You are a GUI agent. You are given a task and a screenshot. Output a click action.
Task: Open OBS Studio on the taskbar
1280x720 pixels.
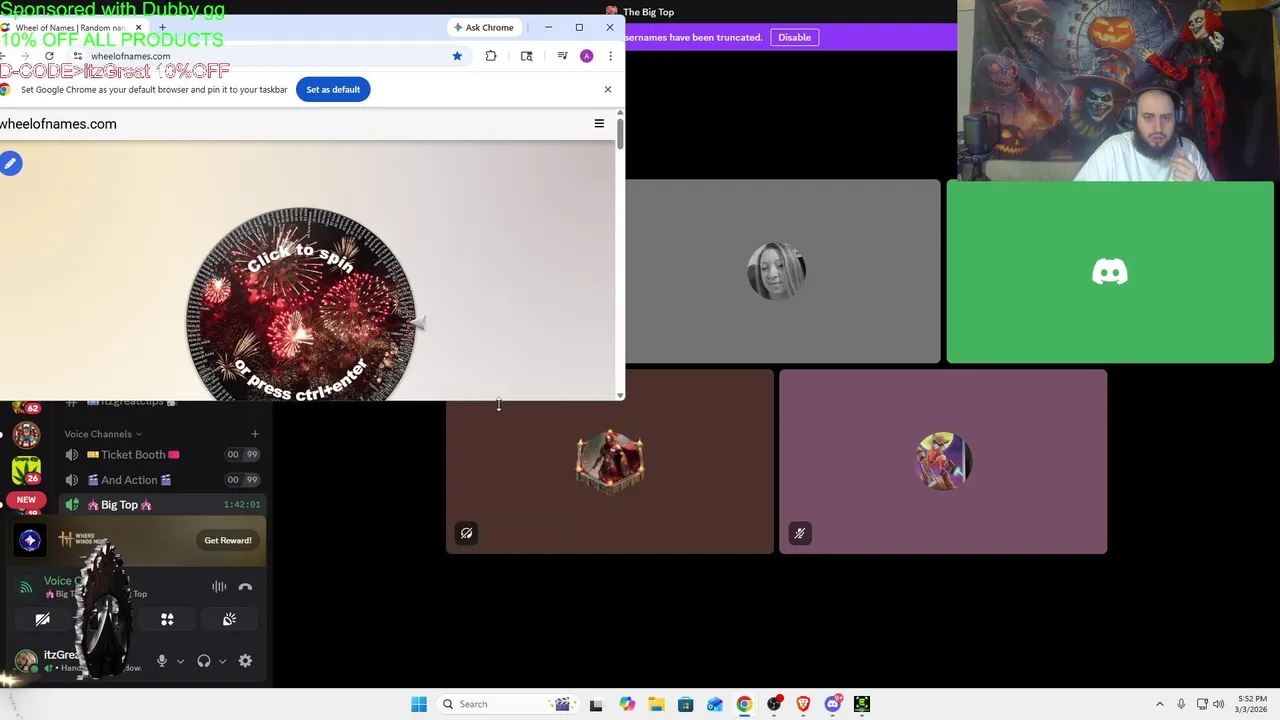point(774,704)
